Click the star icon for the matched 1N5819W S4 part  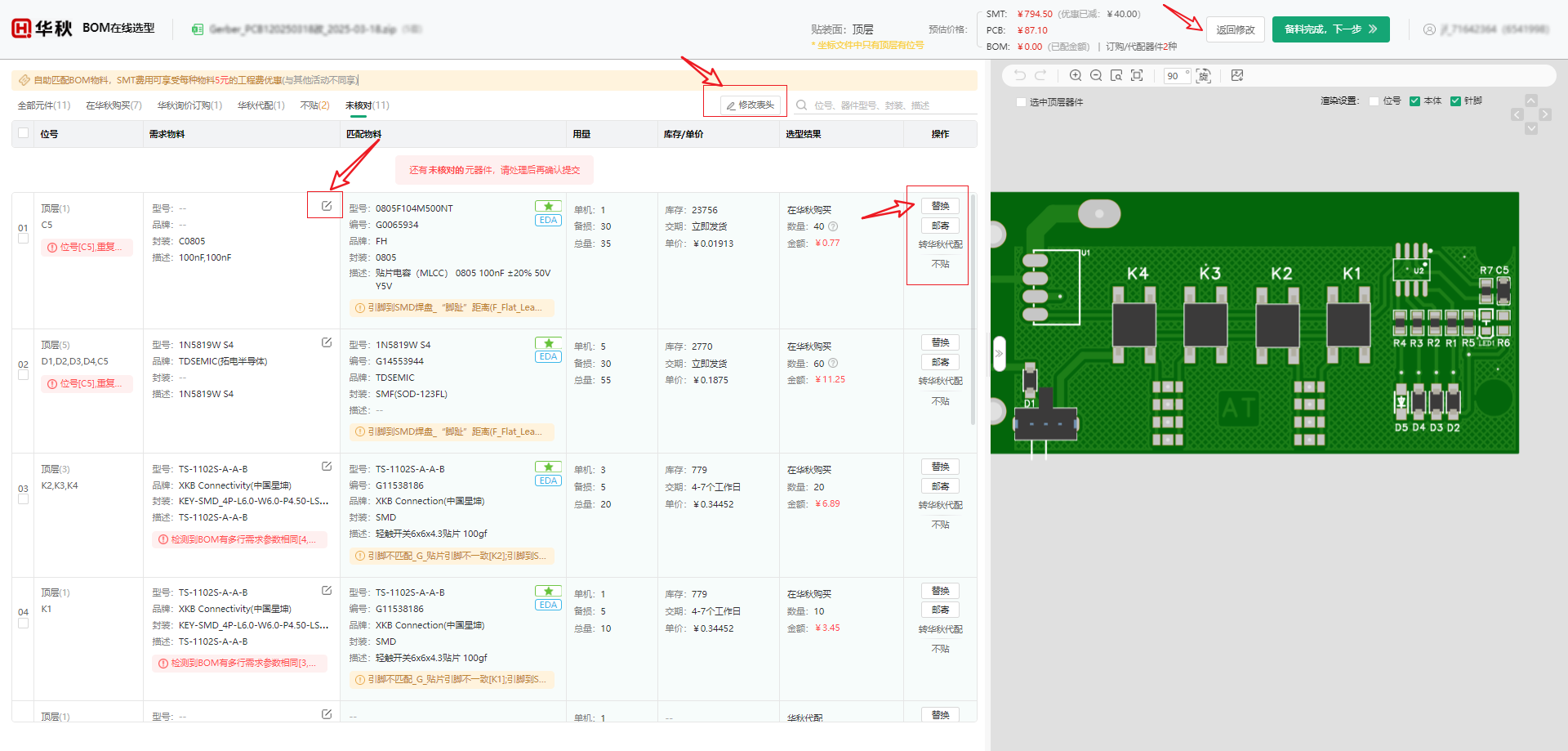[x=548, y=343]
